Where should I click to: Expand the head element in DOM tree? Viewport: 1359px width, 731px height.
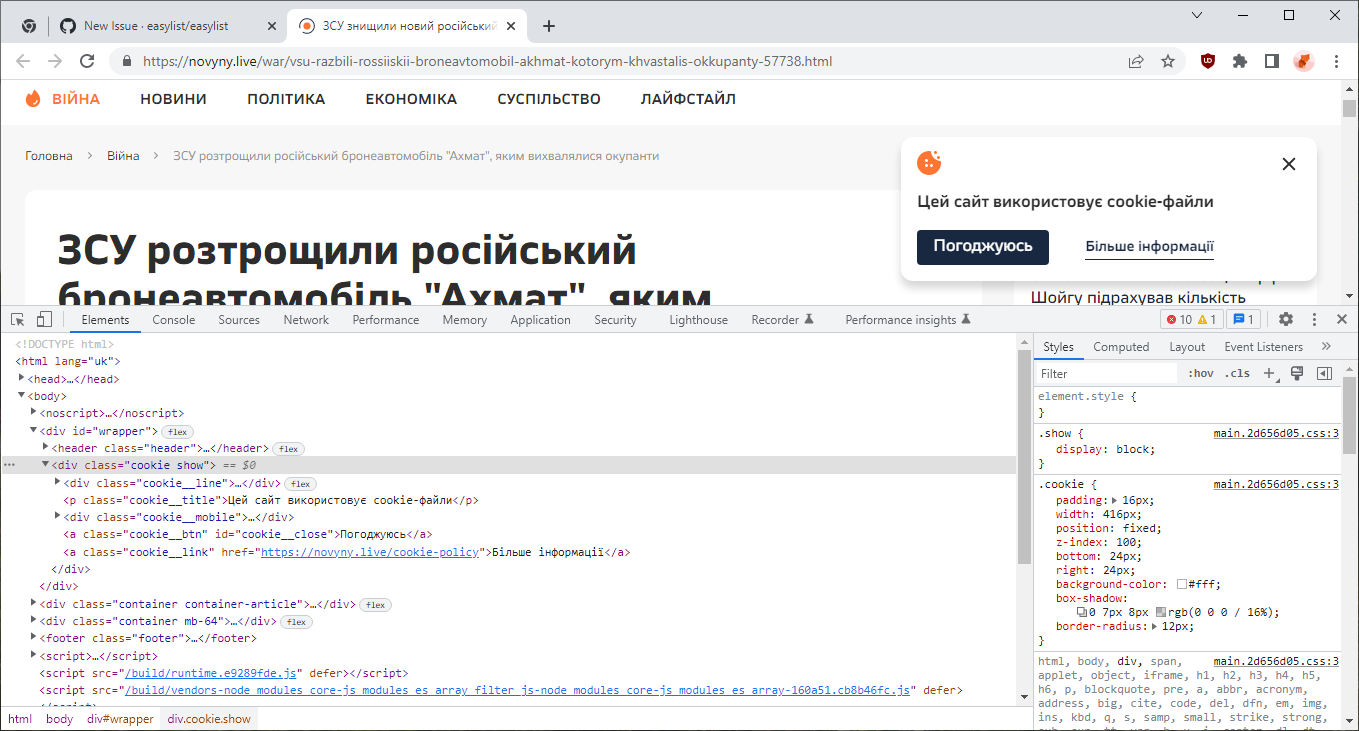coord(21,378)
